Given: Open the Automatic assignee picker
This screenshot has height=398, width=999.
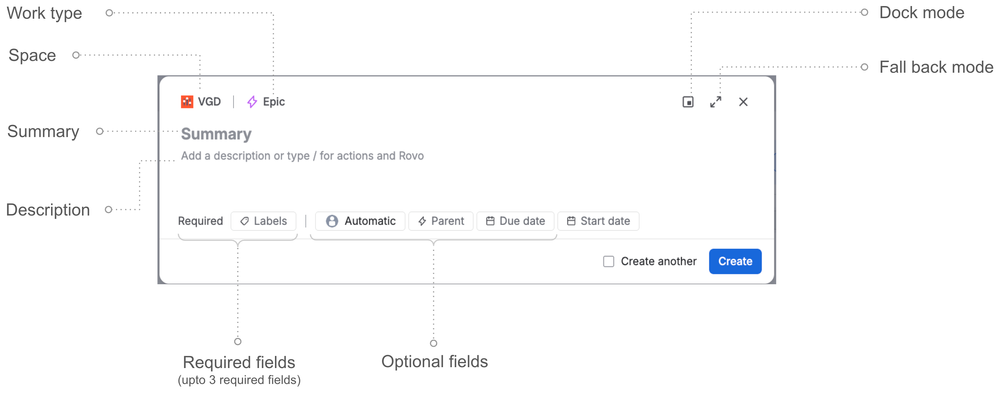Looking at the screenshot, I should 360,221.
